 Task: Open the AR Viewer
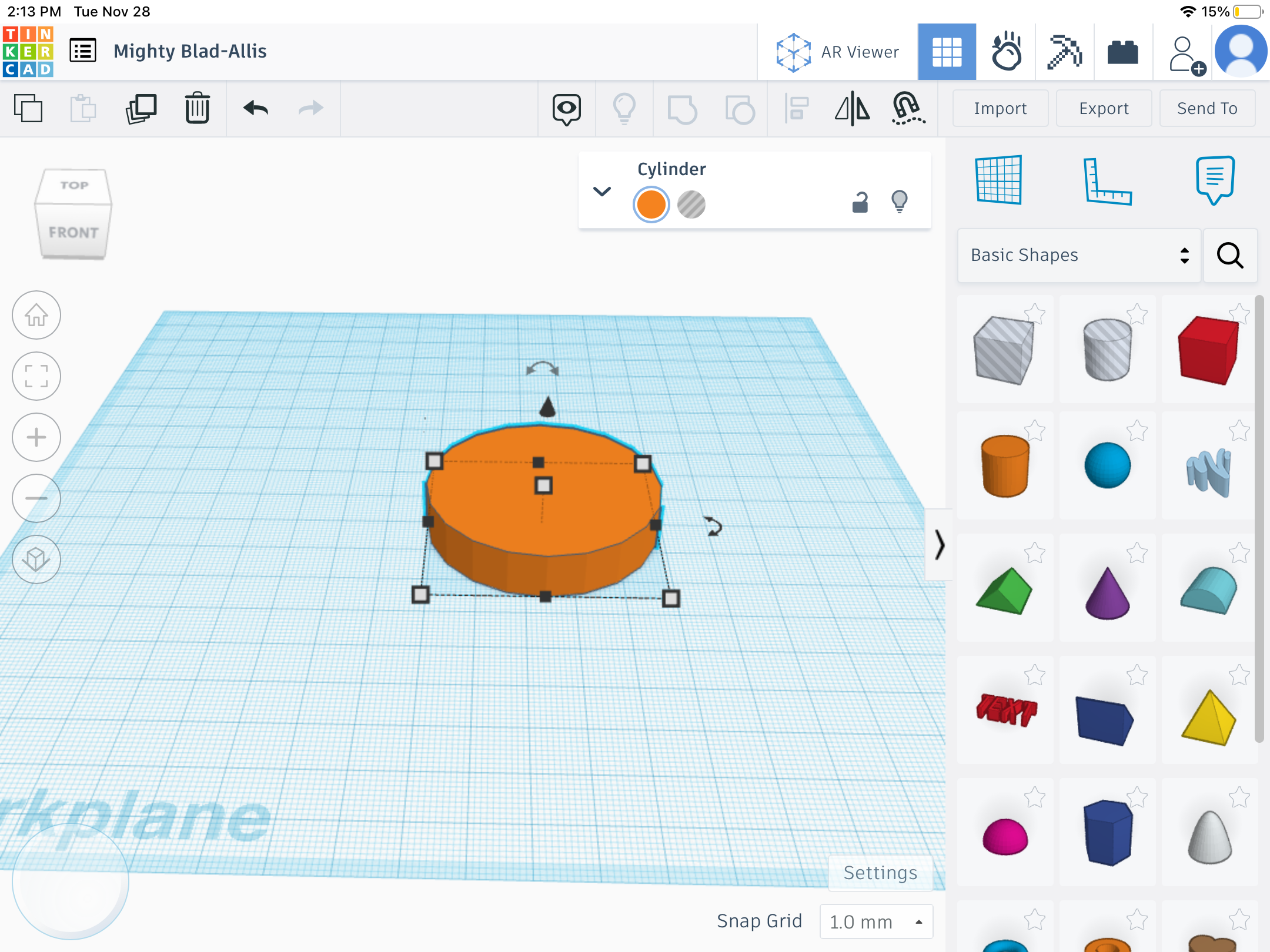(x=837, y=52)
